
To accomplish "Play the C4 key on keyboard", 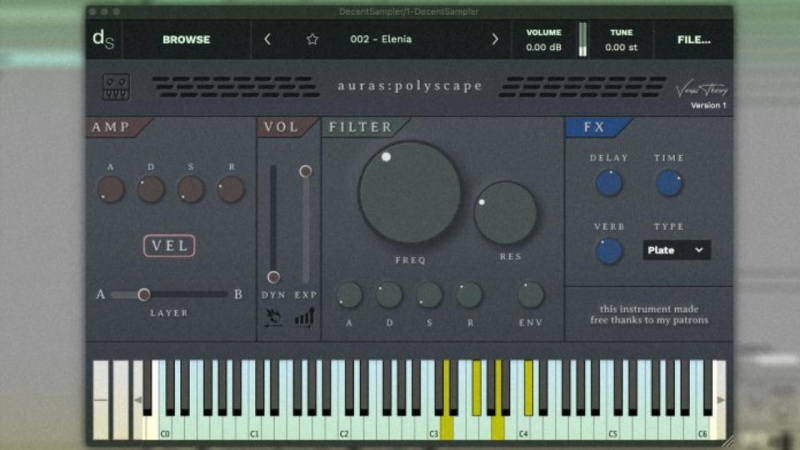I will (x=524, y=427).
